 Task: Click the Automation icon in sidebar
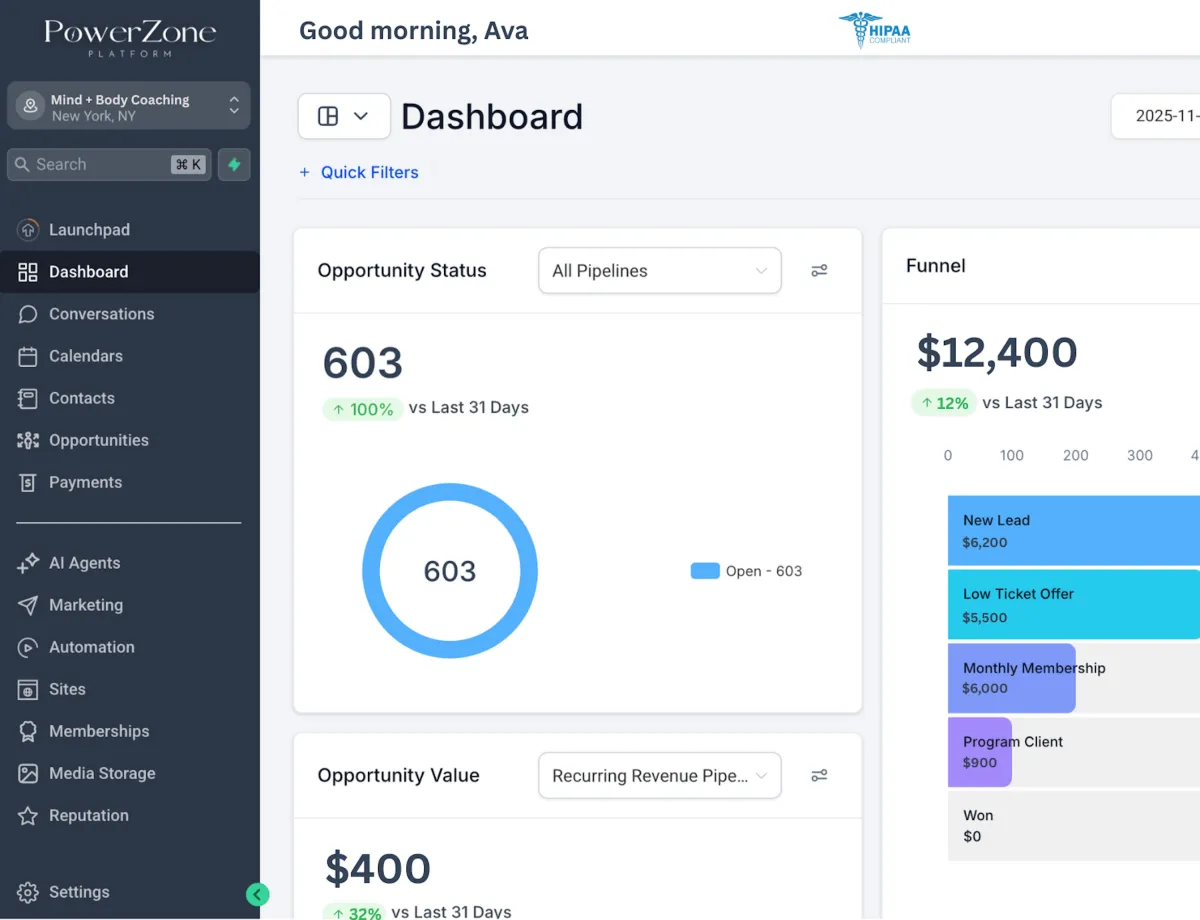pyautogui.click(x=28, y=647)
